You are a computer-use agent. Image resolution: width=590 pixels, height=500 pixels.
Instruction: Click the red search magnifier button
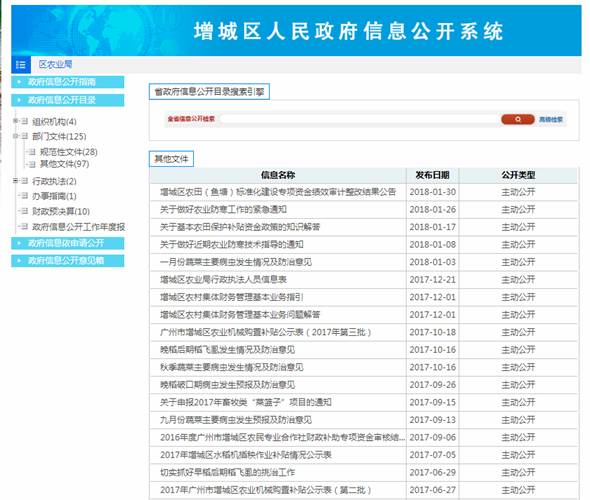pyautogui.click(x=518, y=119)
